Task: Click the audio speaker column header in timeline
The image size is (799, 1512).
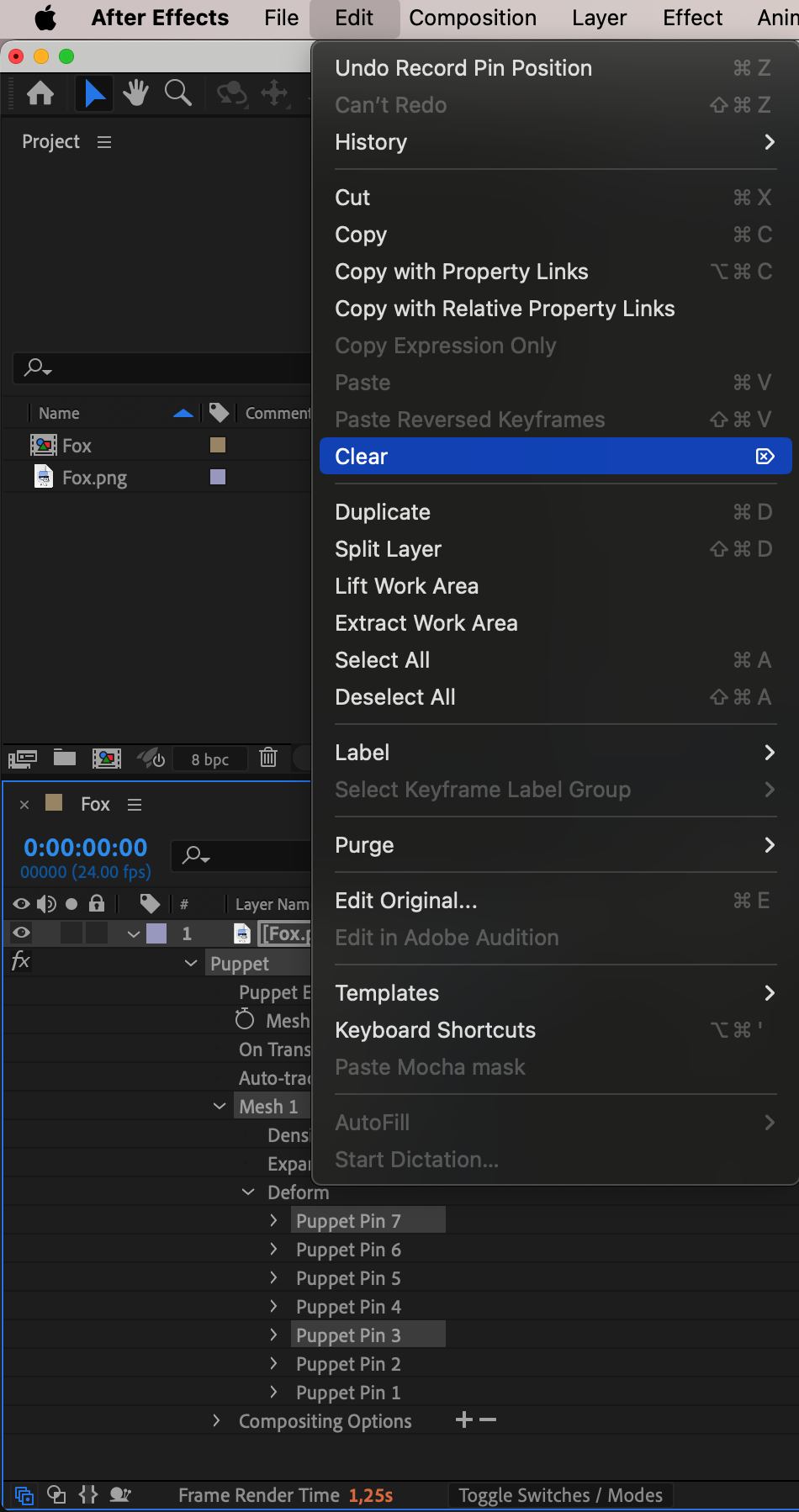Action: 46,904
